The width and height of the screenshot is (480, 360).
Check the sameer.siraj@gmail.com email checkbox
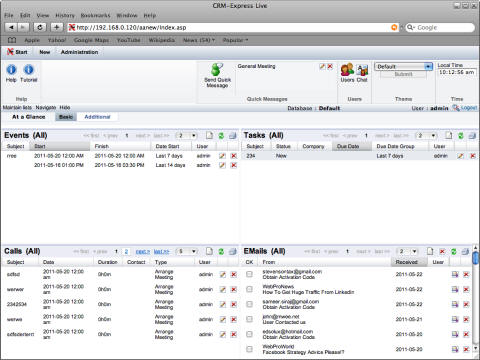coord(249,304)
